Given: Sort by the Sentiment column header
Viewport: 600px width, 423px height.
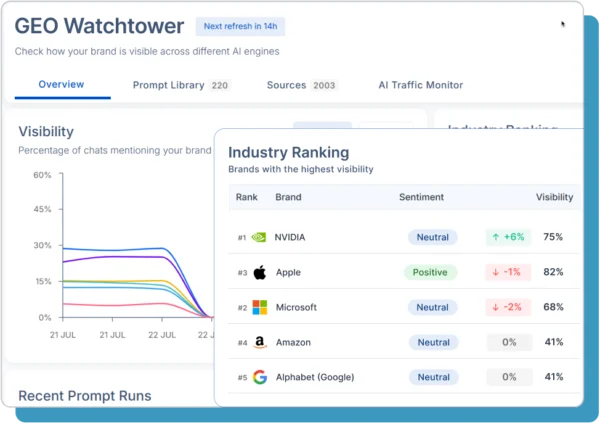Looking at the screenshot, I should [x=422, y=197].
